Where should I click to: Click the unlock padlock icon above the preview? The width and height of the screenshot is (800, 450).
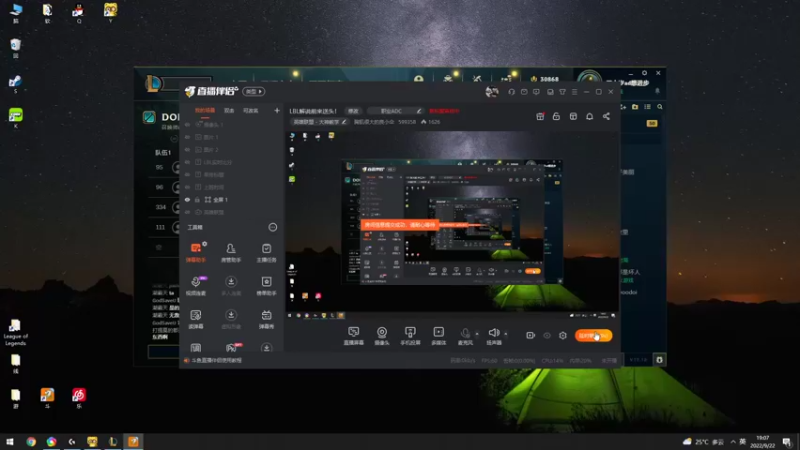tap(556, 116)
